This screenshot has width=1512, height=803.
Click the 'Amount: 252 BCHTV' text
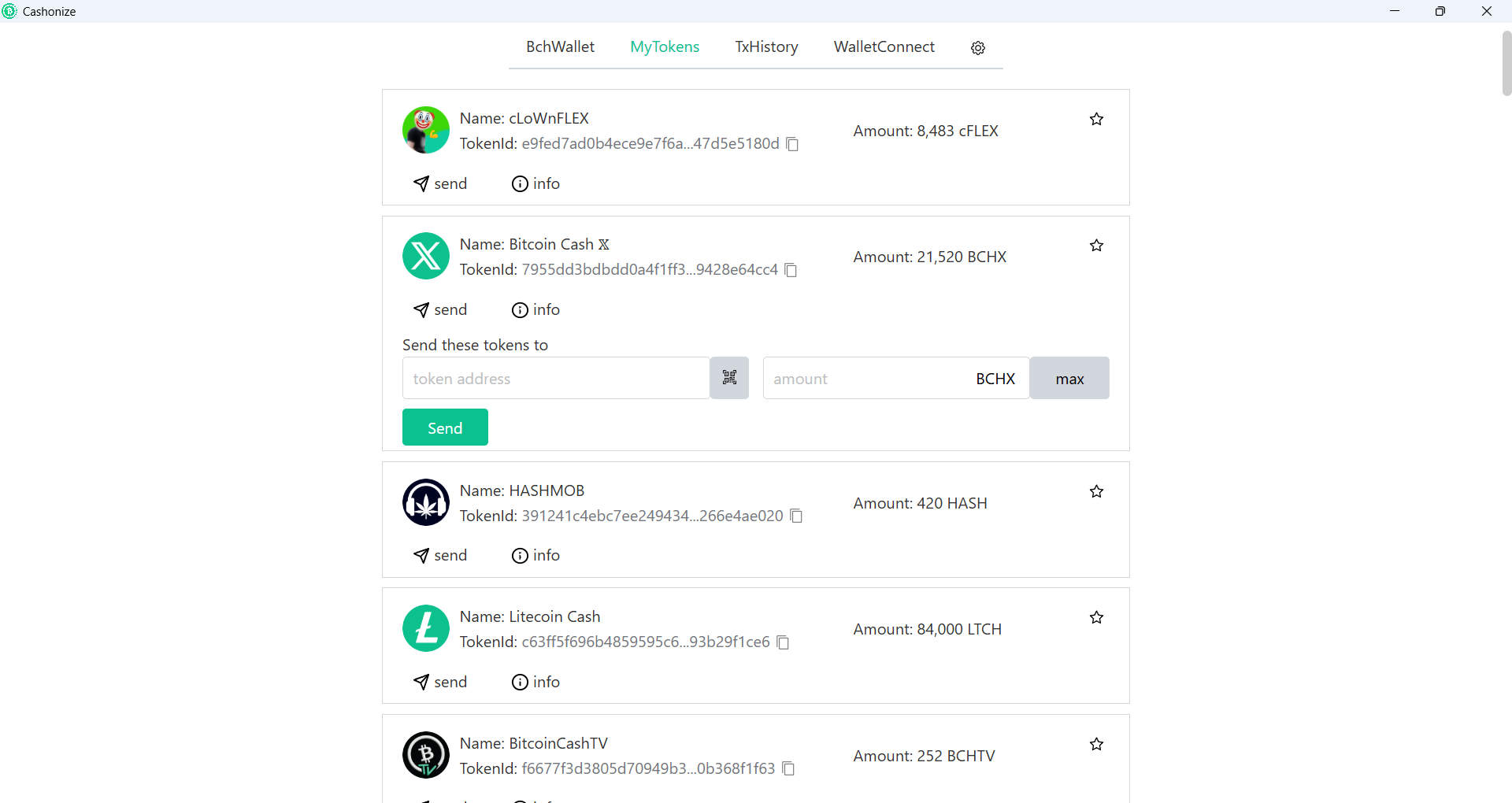pos(925,756)
